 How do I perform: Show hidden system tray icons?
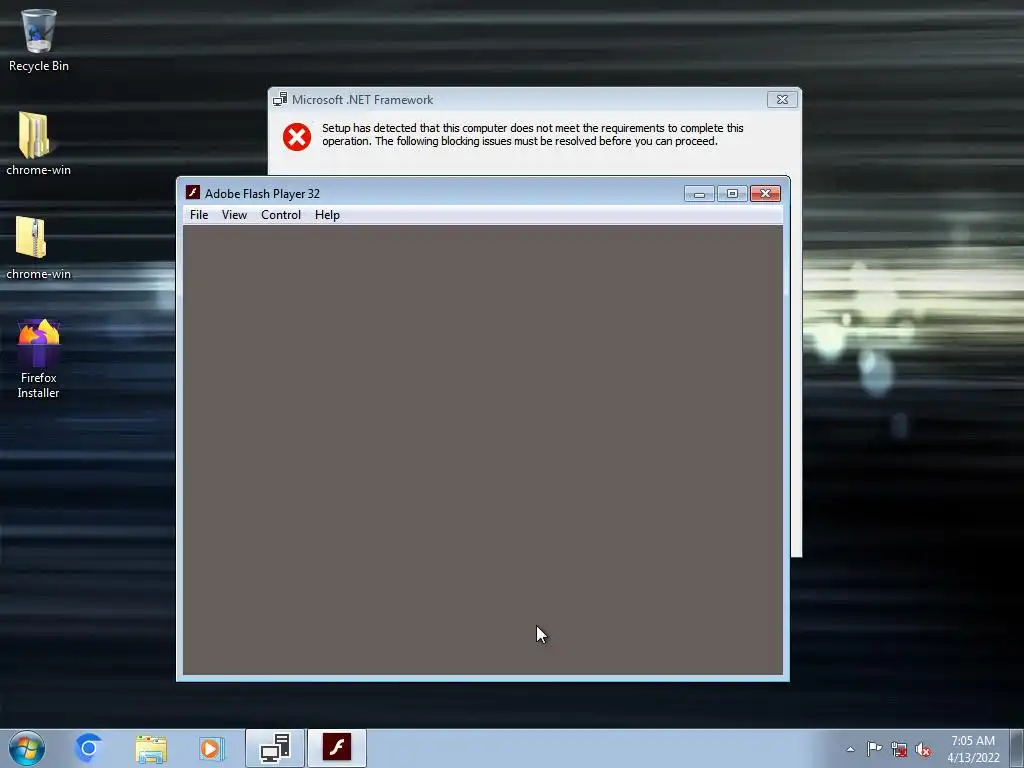click(850, 749)
